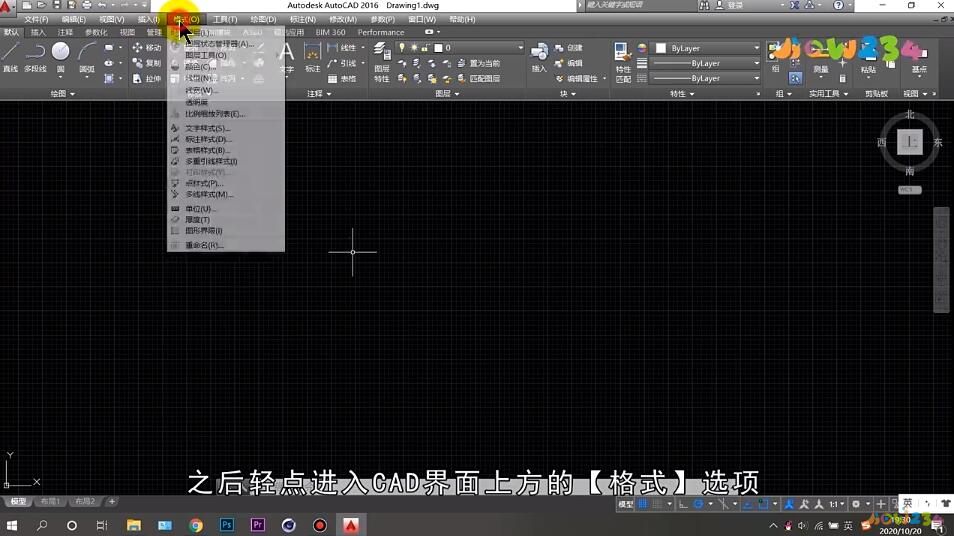The width and height of the screenshot is (954, 536).
Task: Click 插入 insert block icon
Action: tap(539, 58)
